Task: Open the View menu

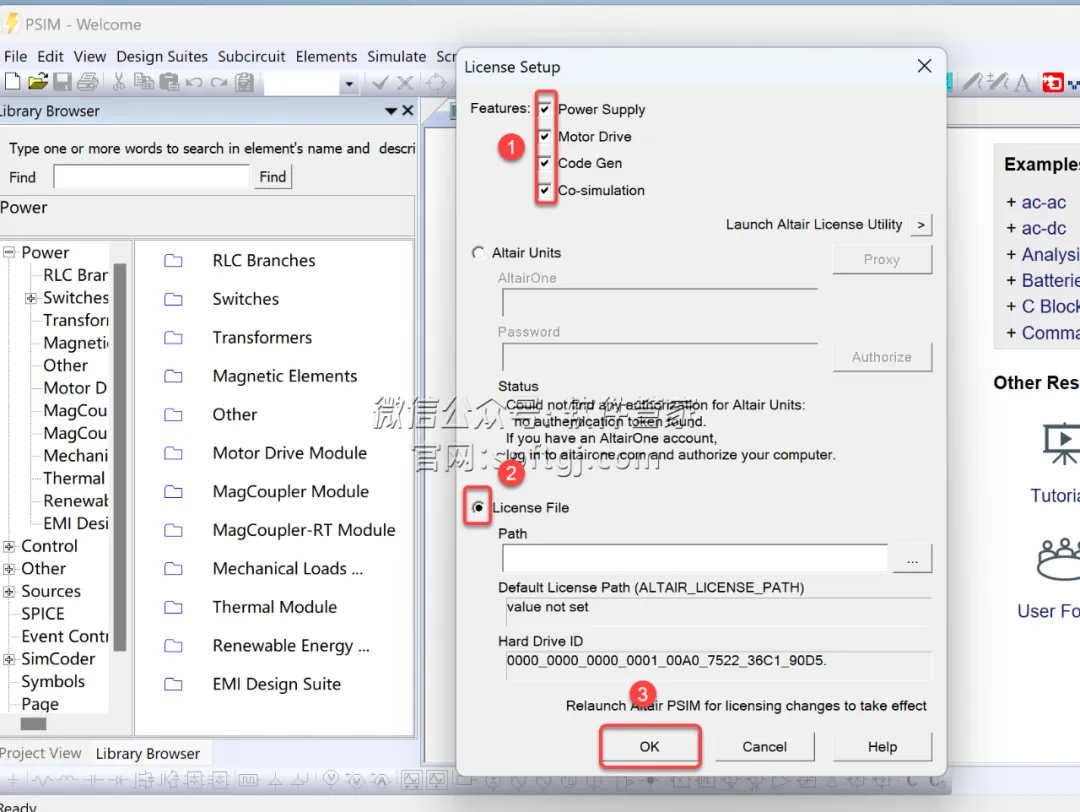Action: click(90, 56)
